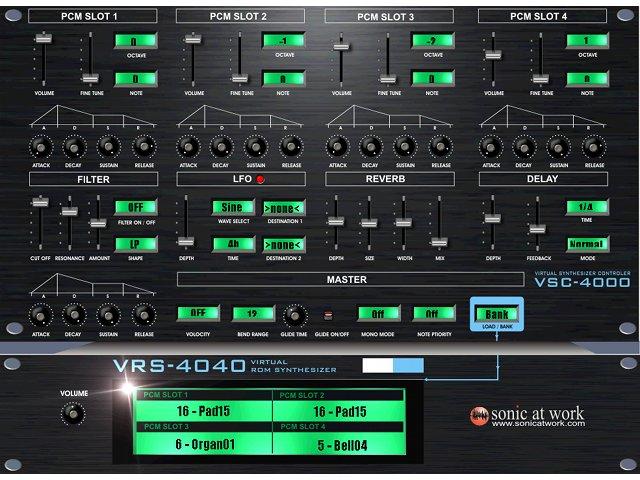Click the Filter envelope Release knob

pyautogui.click(x=144, y=316)
